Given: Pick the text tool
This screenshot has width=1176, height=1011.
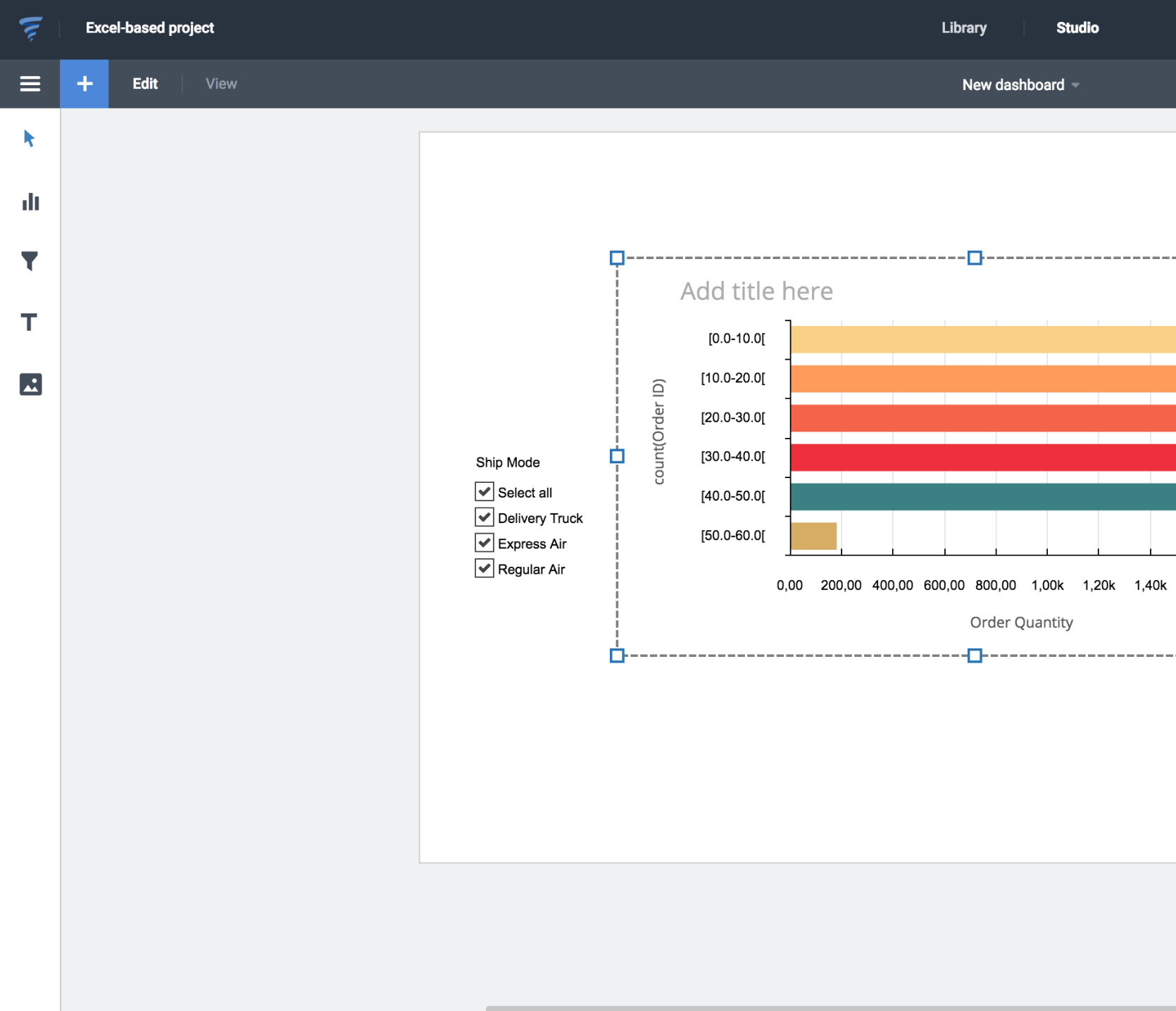Looking at the screenshot, I should pos(29,322).
